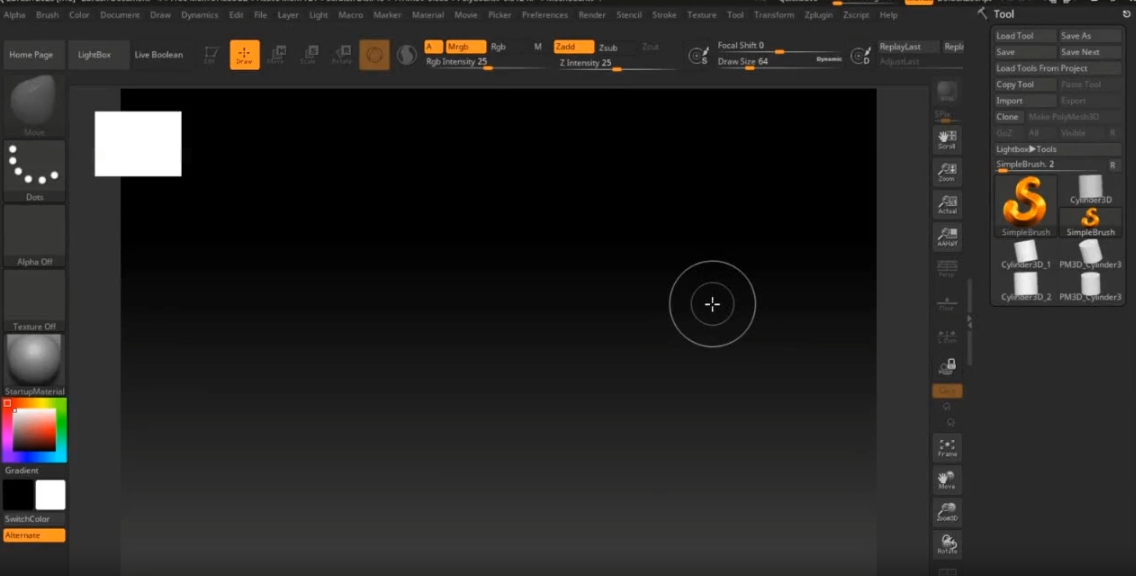Click the Actual size icon
This screenshot has width=1136, height=576.
pos(946,205)
